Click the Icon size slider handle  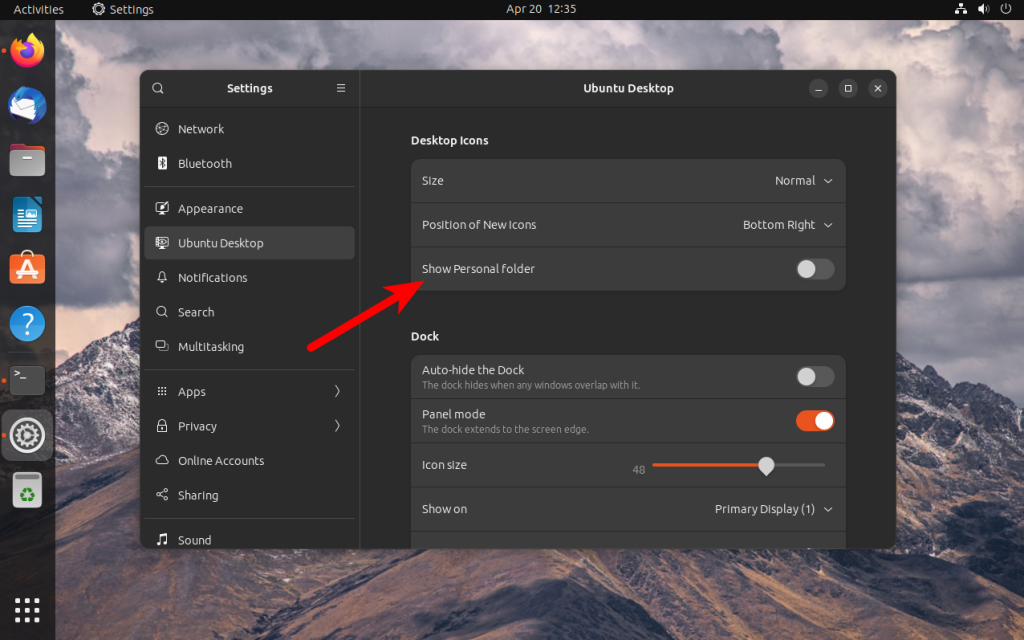click(x=766, y=466)
